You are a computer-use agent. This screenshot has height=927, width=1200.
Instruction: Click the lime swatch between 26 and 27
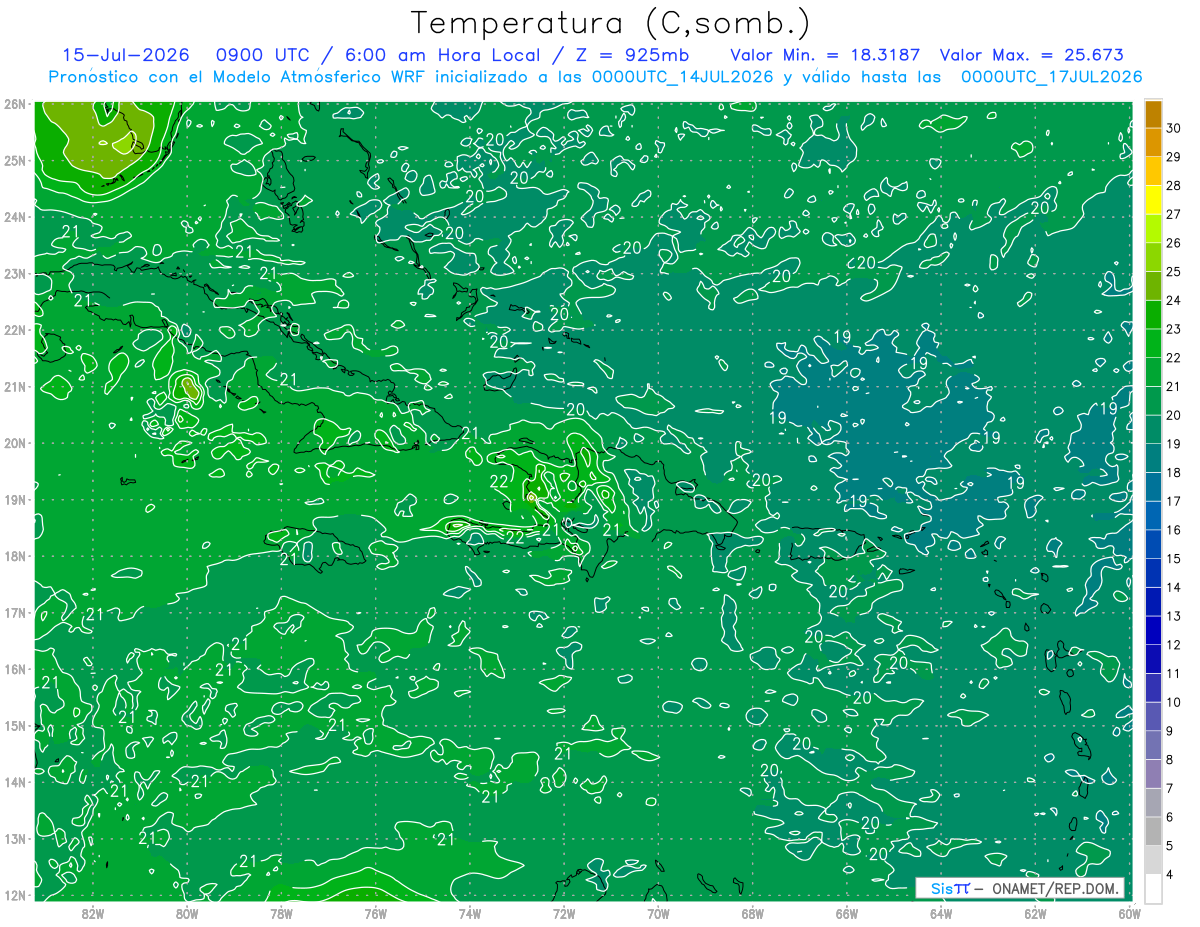click(x=1153, y=228)
